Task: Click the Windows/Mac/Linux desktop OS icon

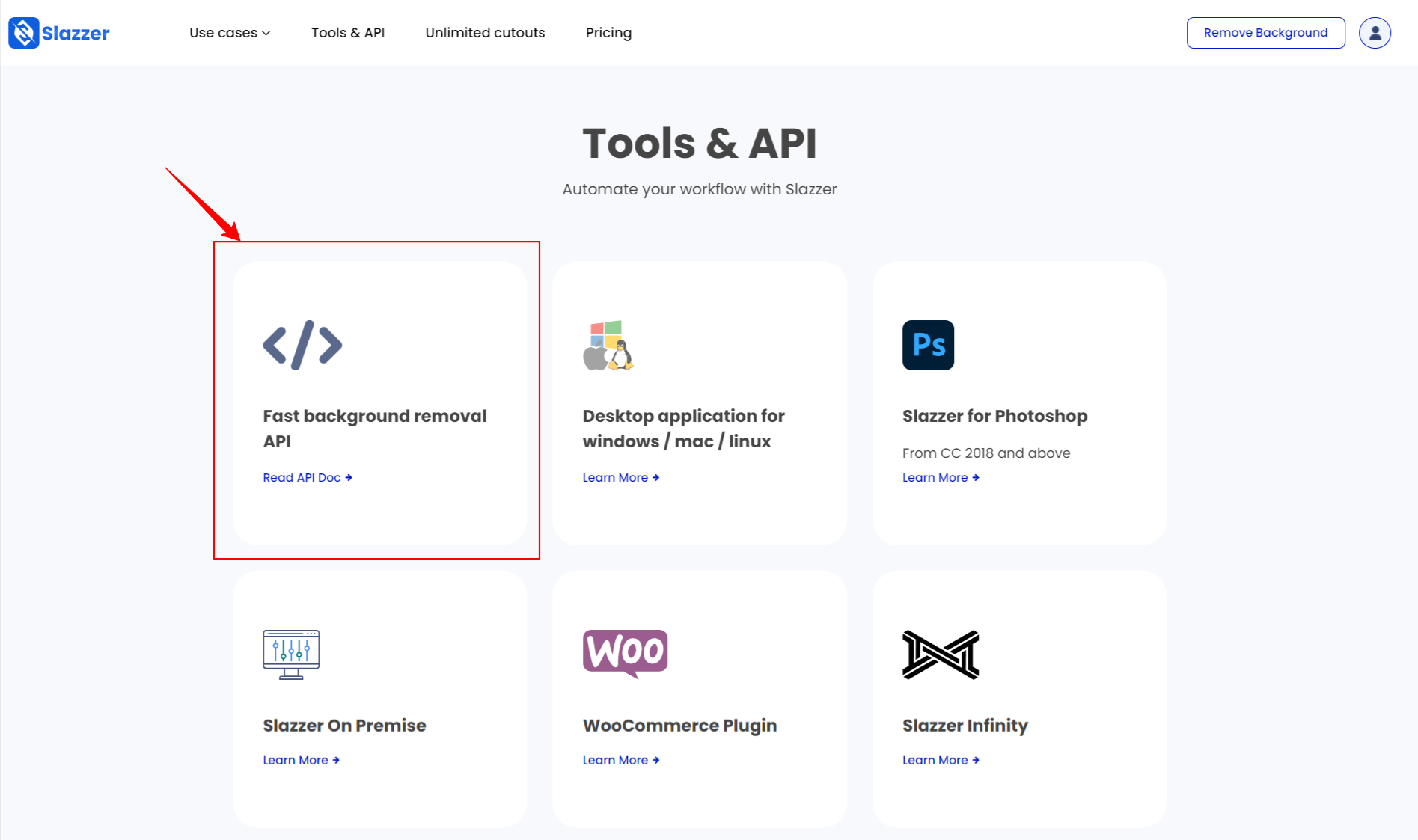Action: 608,346
